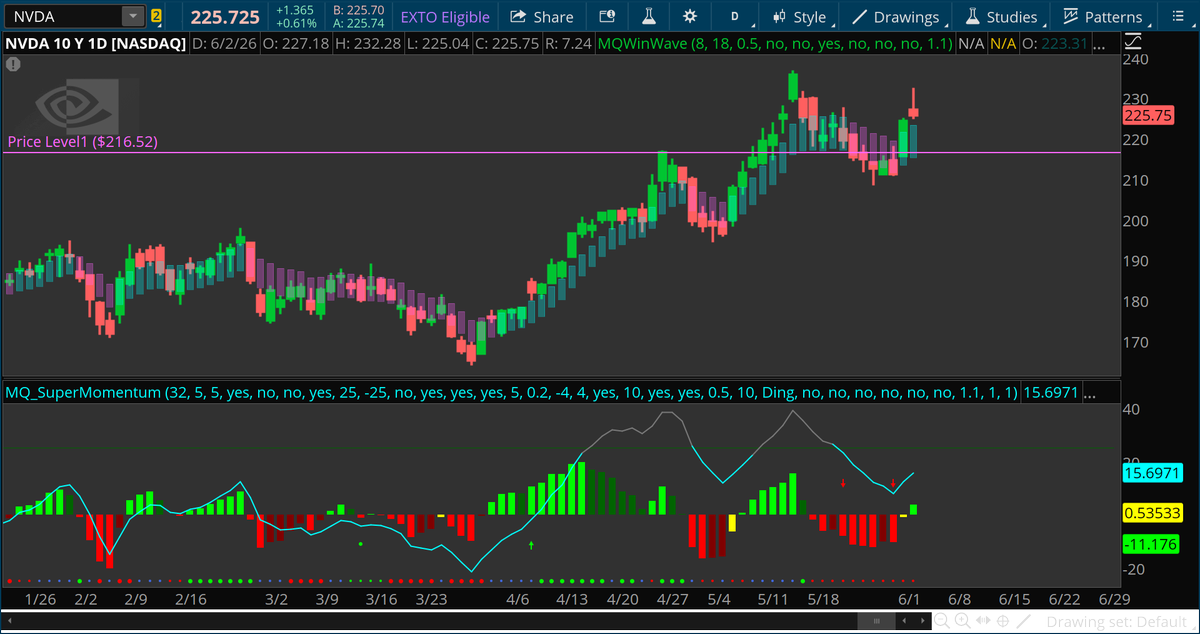Click the 225.75 price bubble
Viewport: 1200px width, 634px height.
coord(1148,115)
